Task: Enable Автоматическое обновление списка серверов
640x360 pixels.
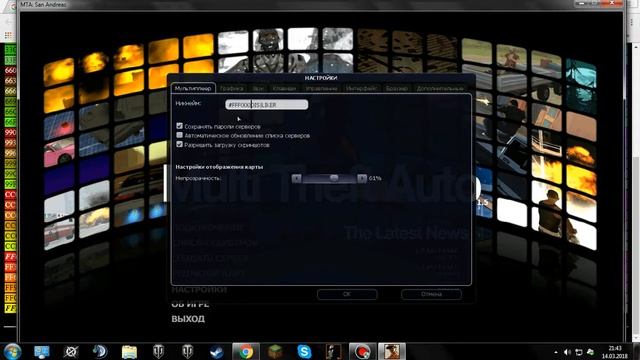Action: pos(179,135)
